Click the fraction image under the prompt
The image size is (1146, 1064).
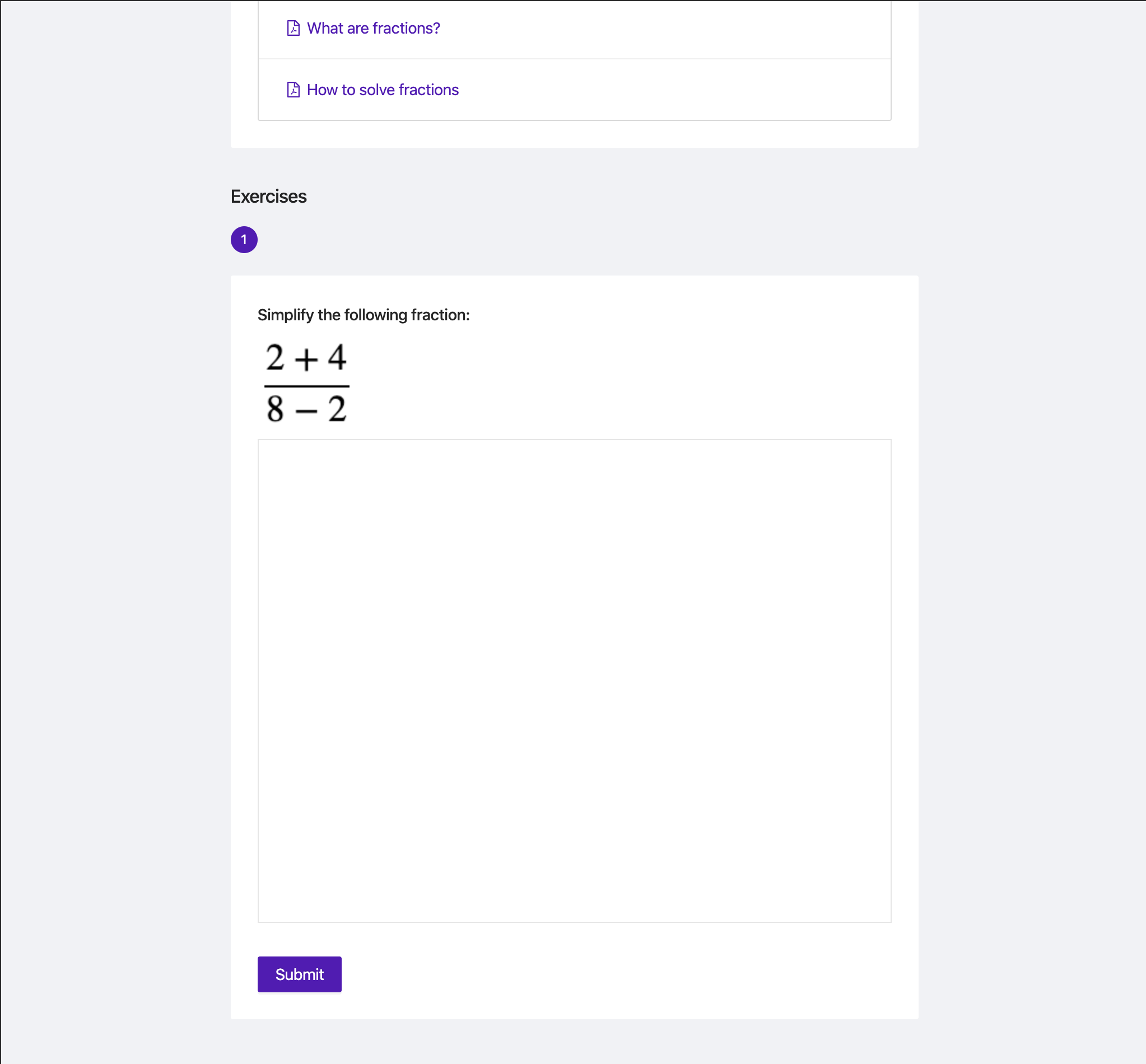point(306,383)
